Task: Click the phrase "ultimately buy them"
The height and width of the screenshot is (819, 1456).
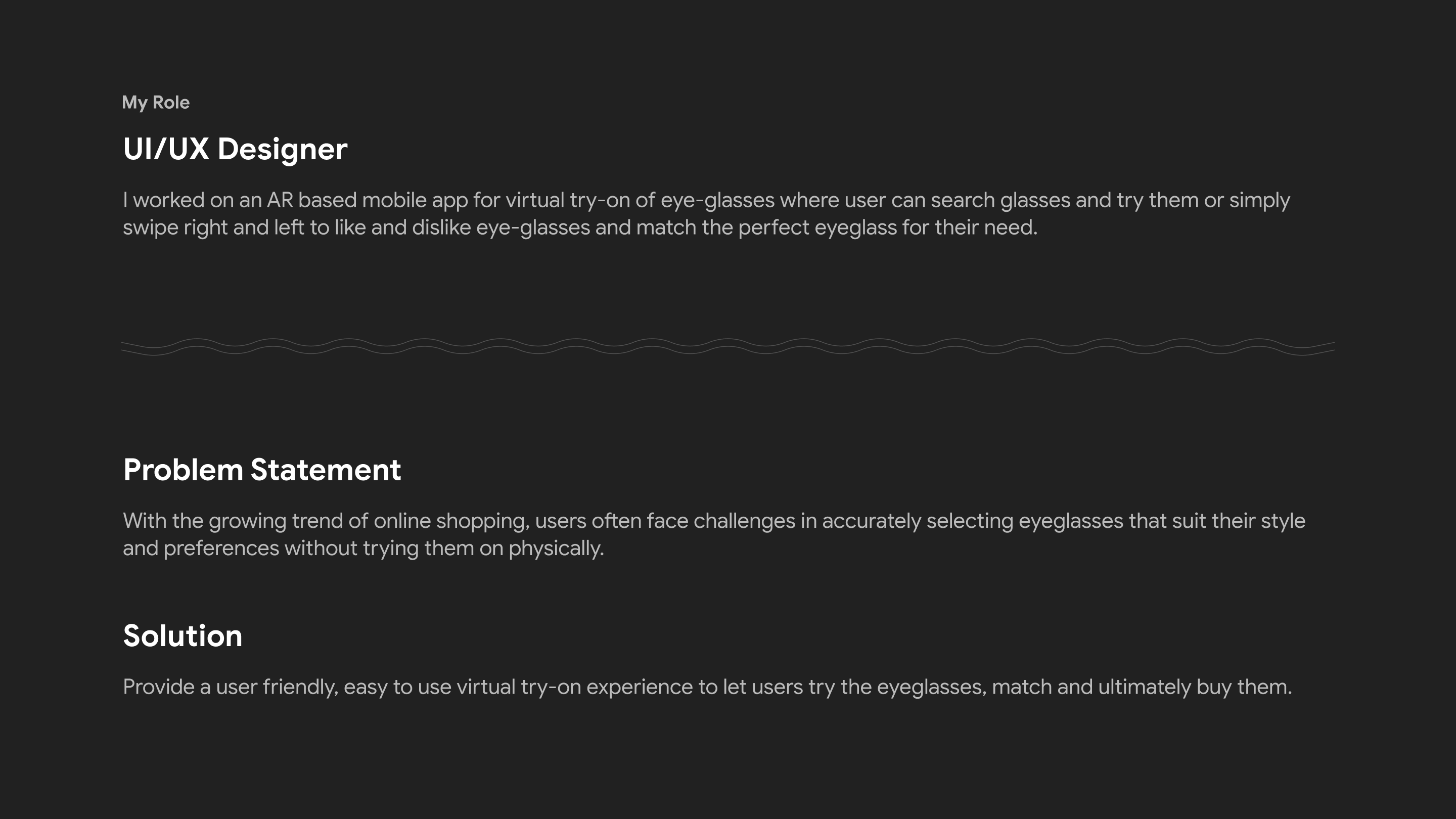Action: click(1194, 687)
